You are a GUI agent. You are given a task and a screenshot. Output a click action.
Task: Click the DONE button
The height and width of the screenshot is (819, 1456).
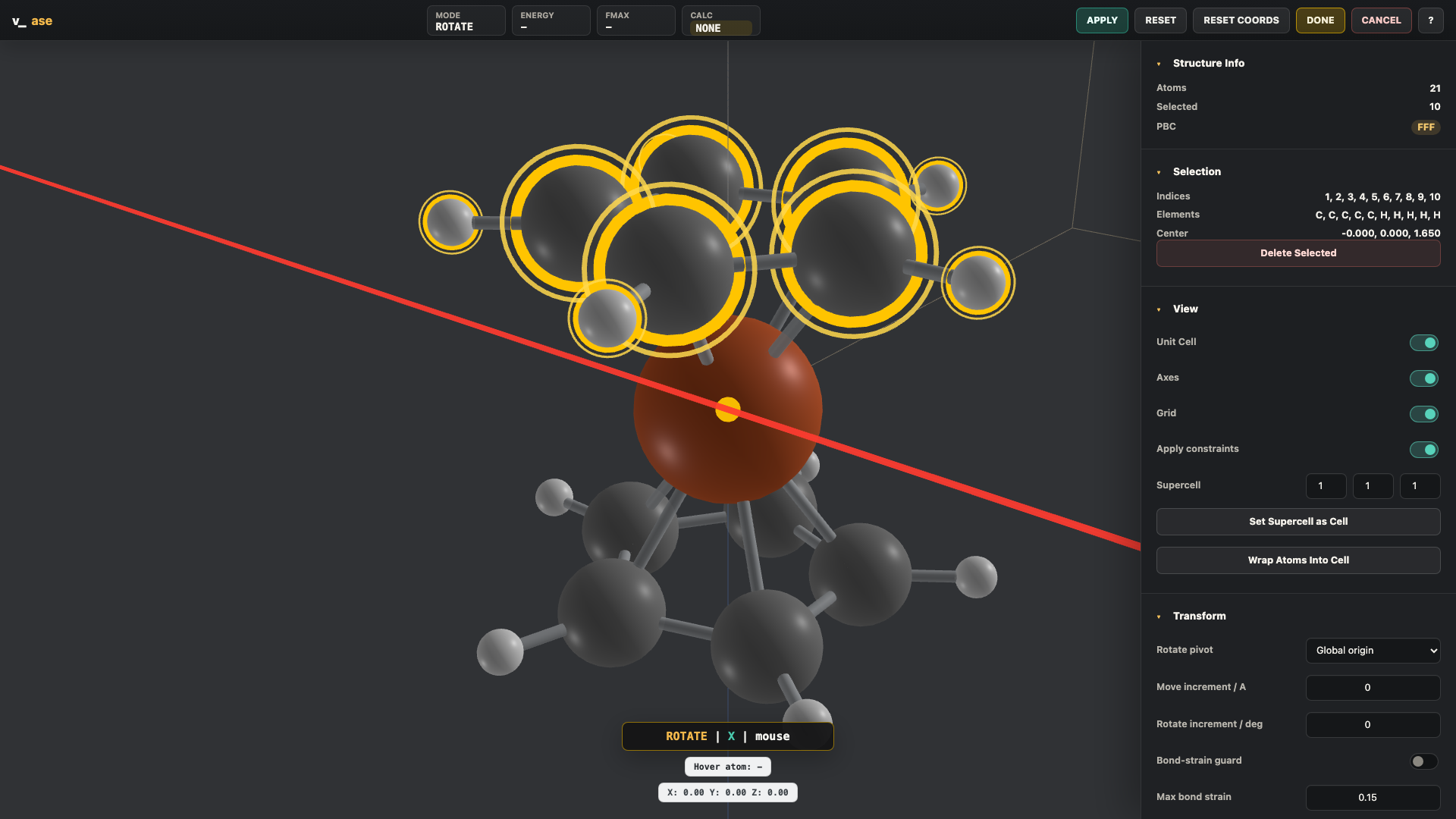[x=1319, y=20]
